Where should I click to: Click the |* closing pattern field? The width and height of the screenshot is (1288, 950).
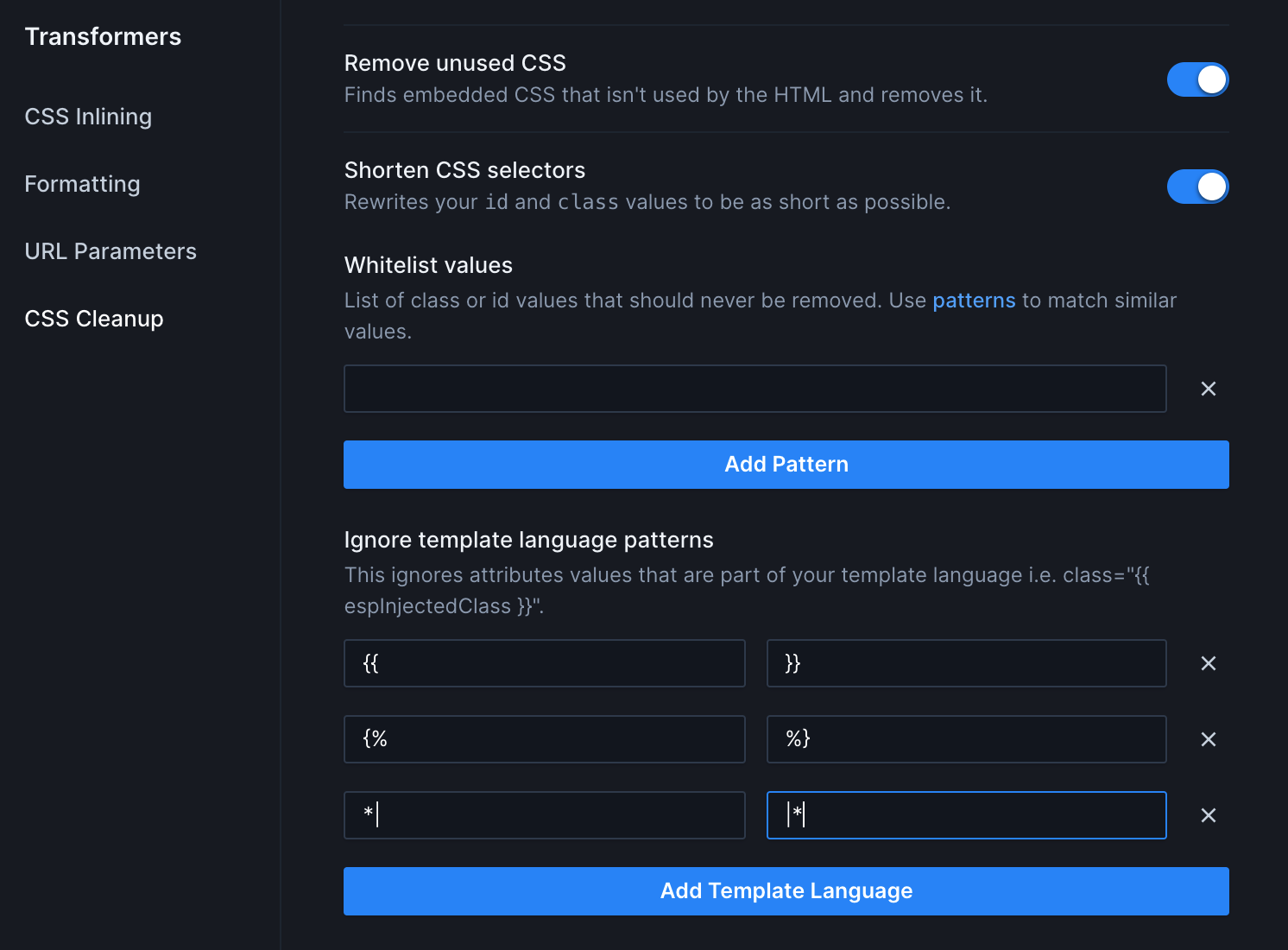point(967,815)
